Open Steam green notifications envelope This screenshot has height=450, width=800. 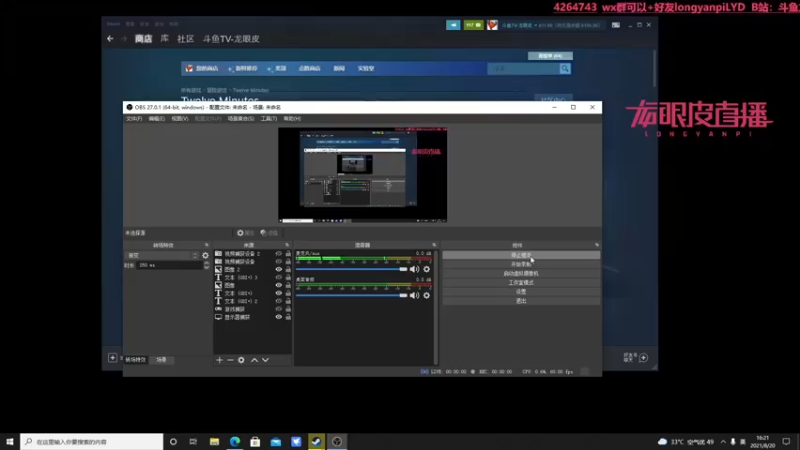click(x=473, y=25)
